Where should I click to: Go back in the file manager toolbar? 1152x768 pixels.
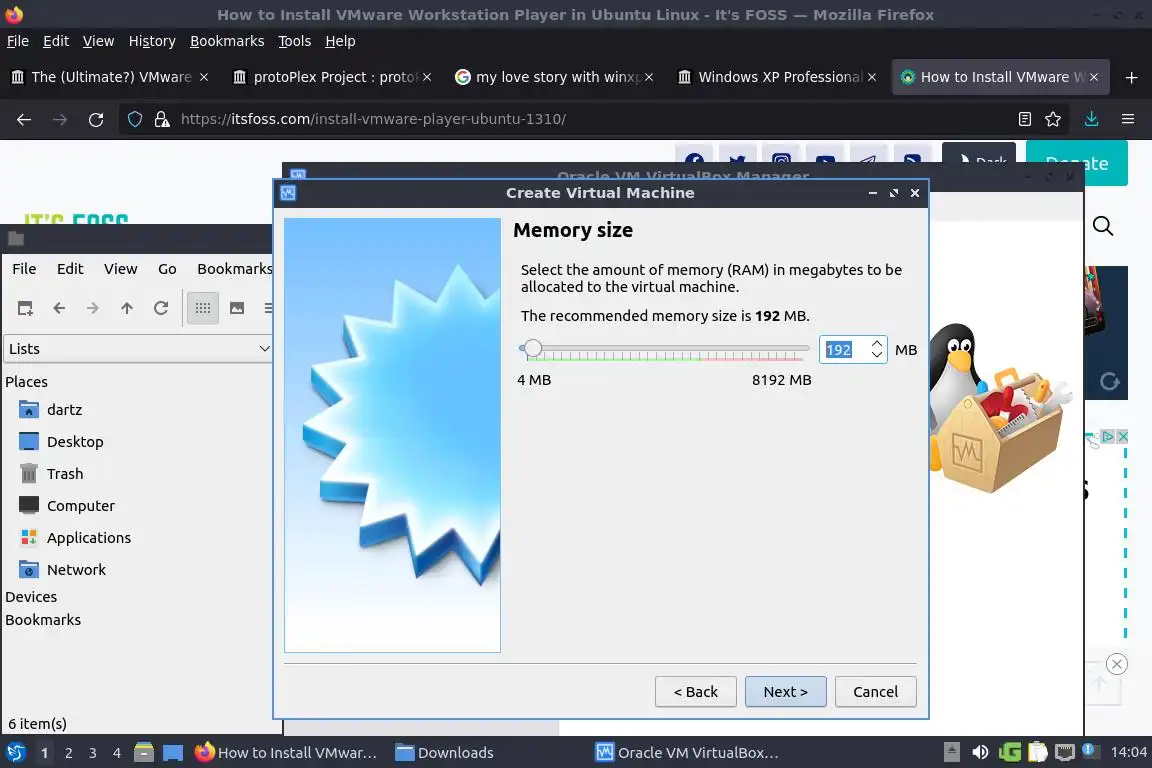tap(59, 308)
